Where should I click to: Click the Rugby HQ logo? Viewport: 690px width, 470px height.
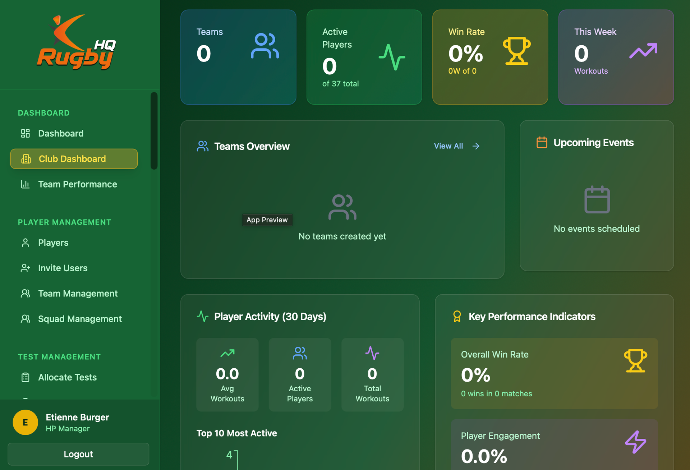coord(77,44)
